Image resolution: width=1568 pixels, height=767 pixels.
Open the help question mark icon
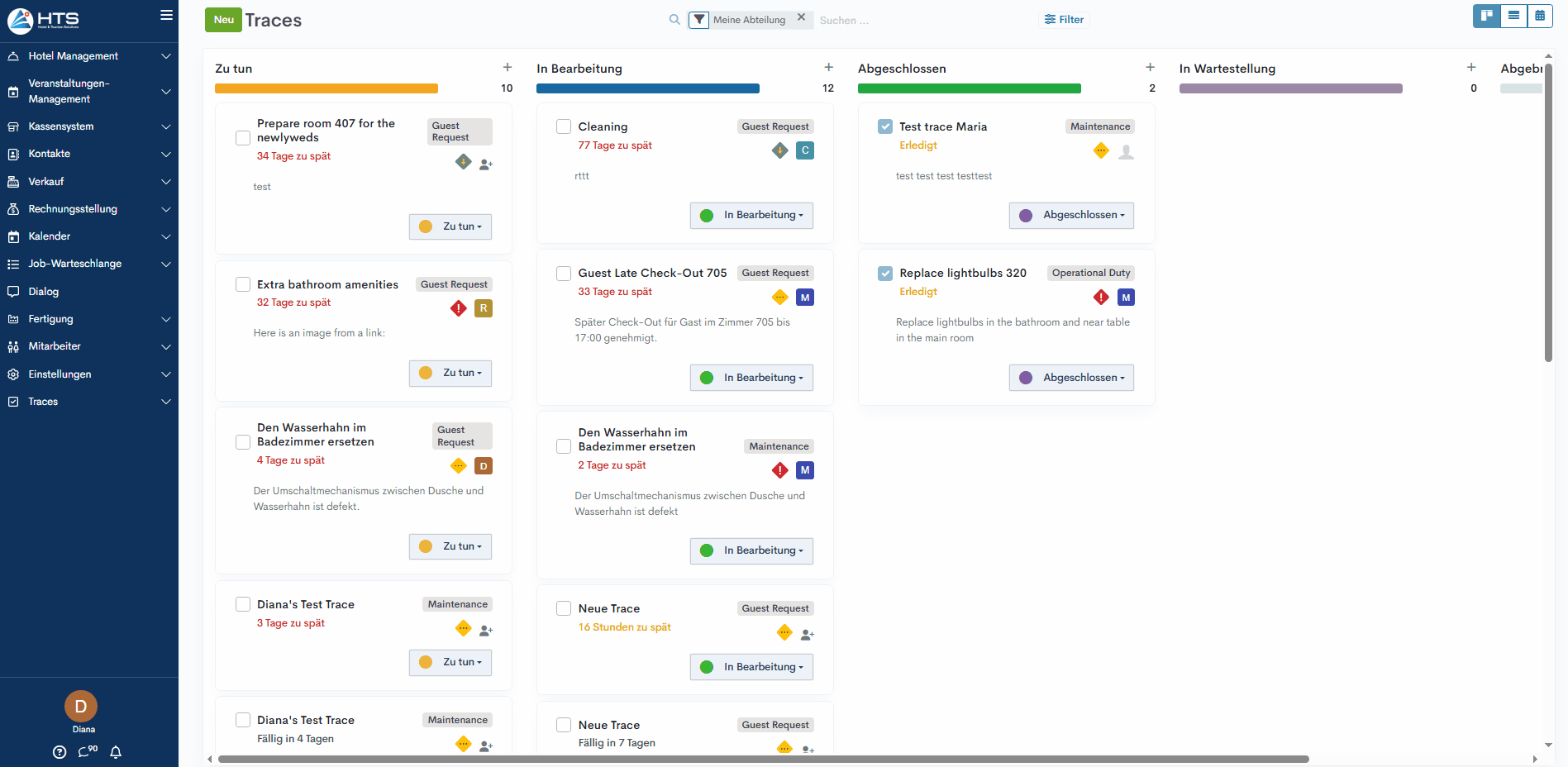(x=60, y=752)
